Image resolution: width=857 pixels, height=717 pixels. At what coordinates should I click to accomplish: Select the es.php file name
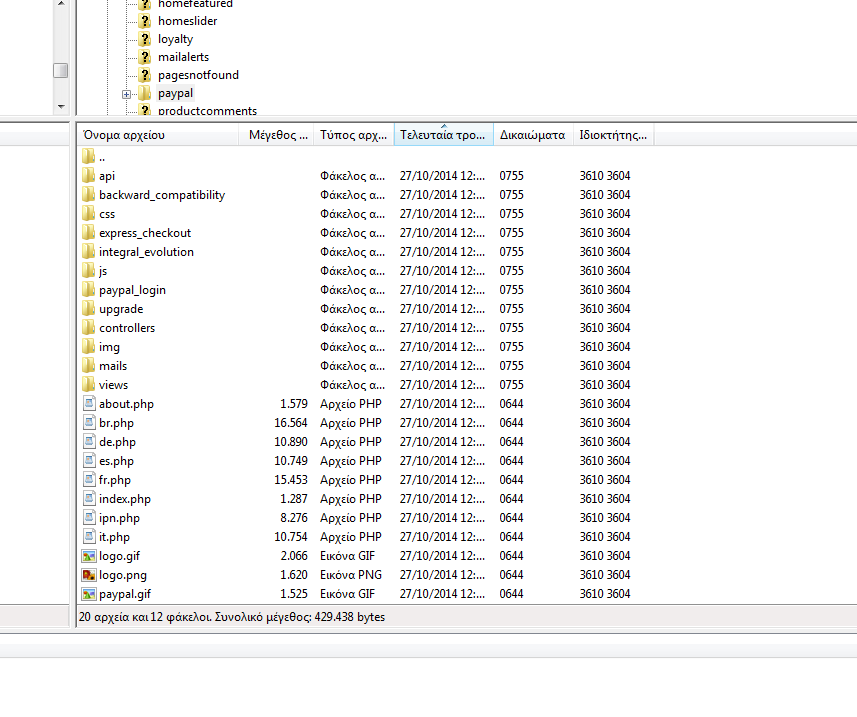(116, 461)
